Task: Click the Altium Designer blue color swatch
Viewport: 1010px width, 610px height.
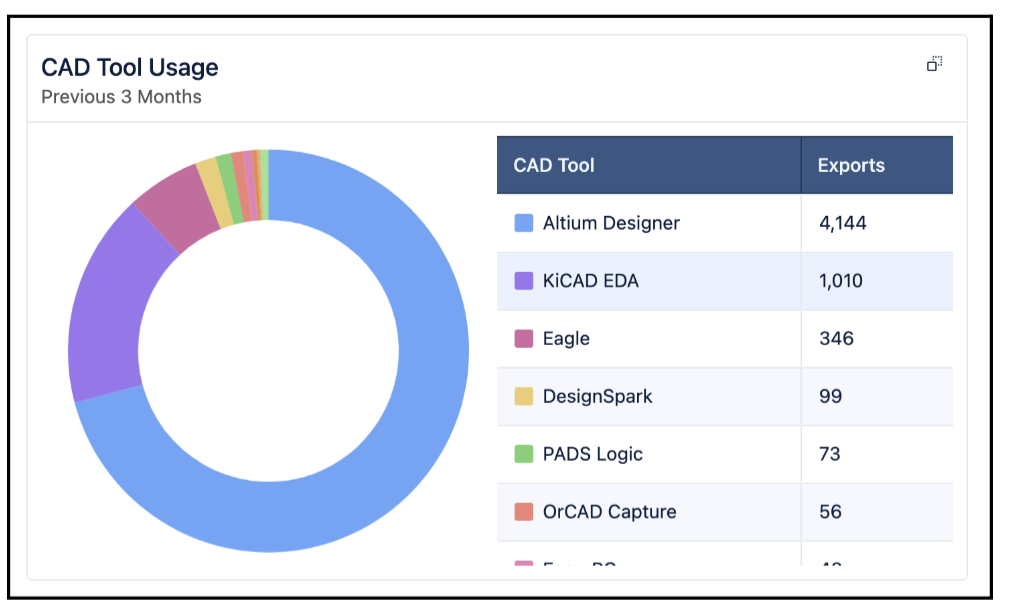Action: pyautogui.click(x=524, y=223)
